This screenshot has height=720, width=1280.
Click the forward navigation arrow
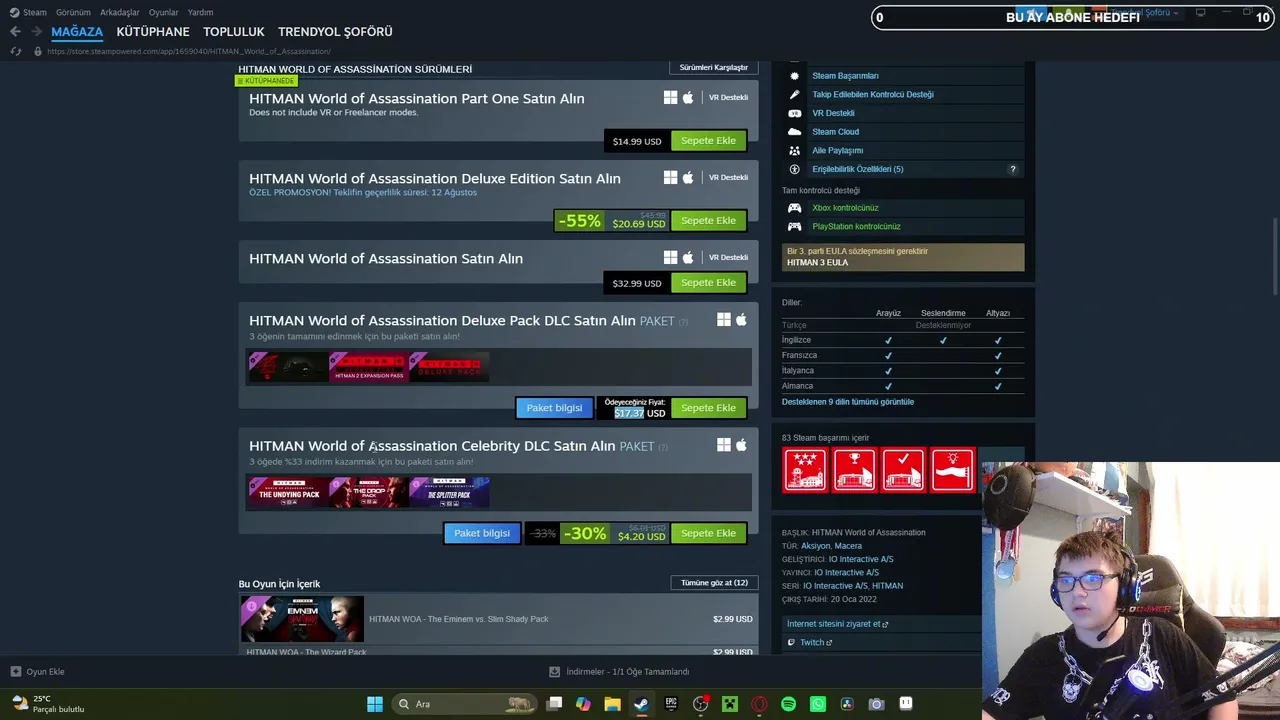37,32
